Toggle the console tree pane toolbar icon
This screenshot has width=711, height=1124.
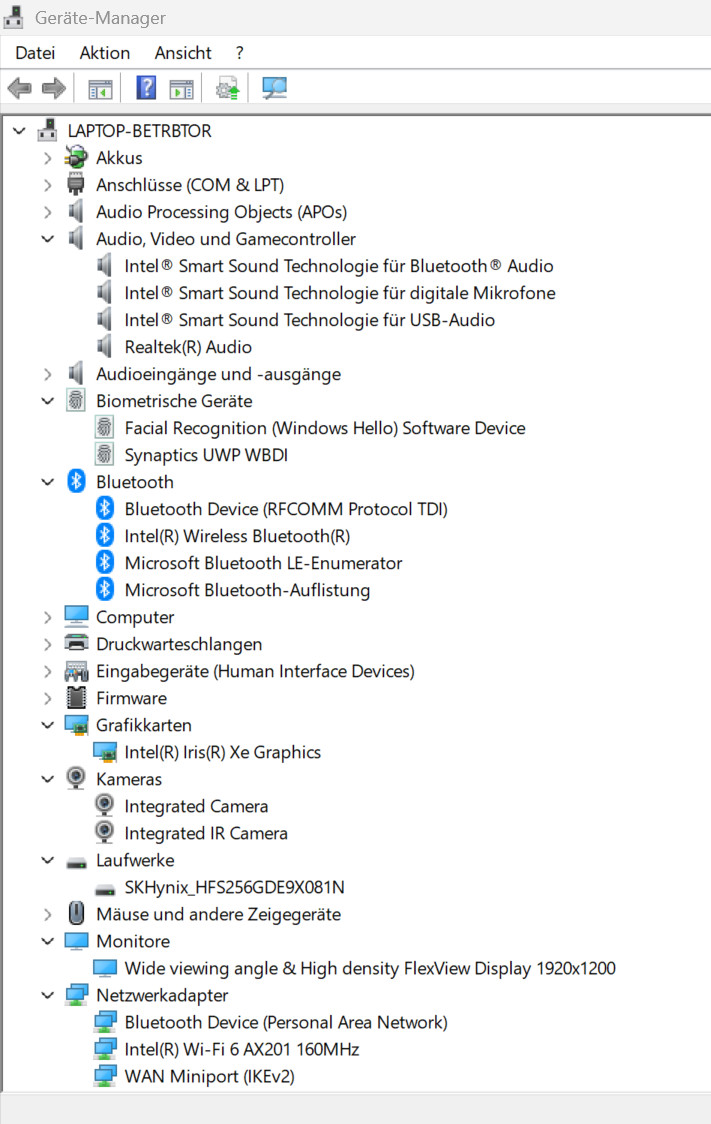[100, 89]
